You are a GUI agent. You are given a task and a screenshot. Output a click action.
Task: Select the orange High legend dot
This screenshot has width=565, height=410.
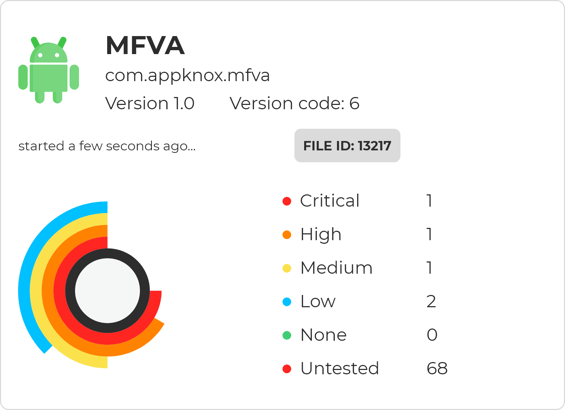[x=287, y=235]
